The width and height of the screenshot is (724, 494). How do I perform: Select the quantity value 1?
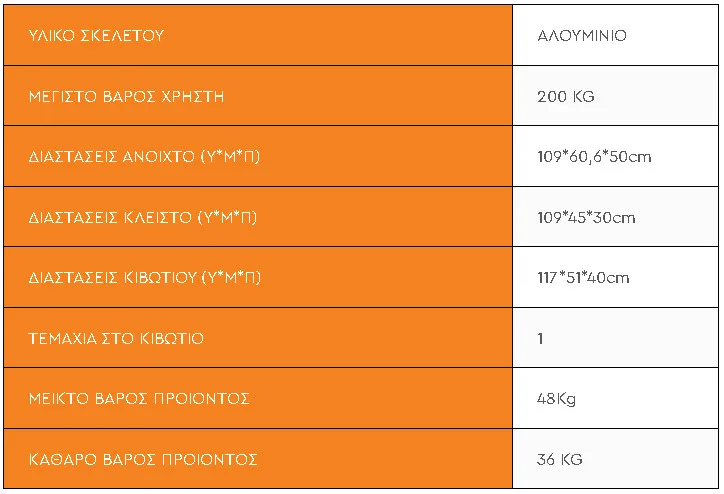(x=540, y=338)
